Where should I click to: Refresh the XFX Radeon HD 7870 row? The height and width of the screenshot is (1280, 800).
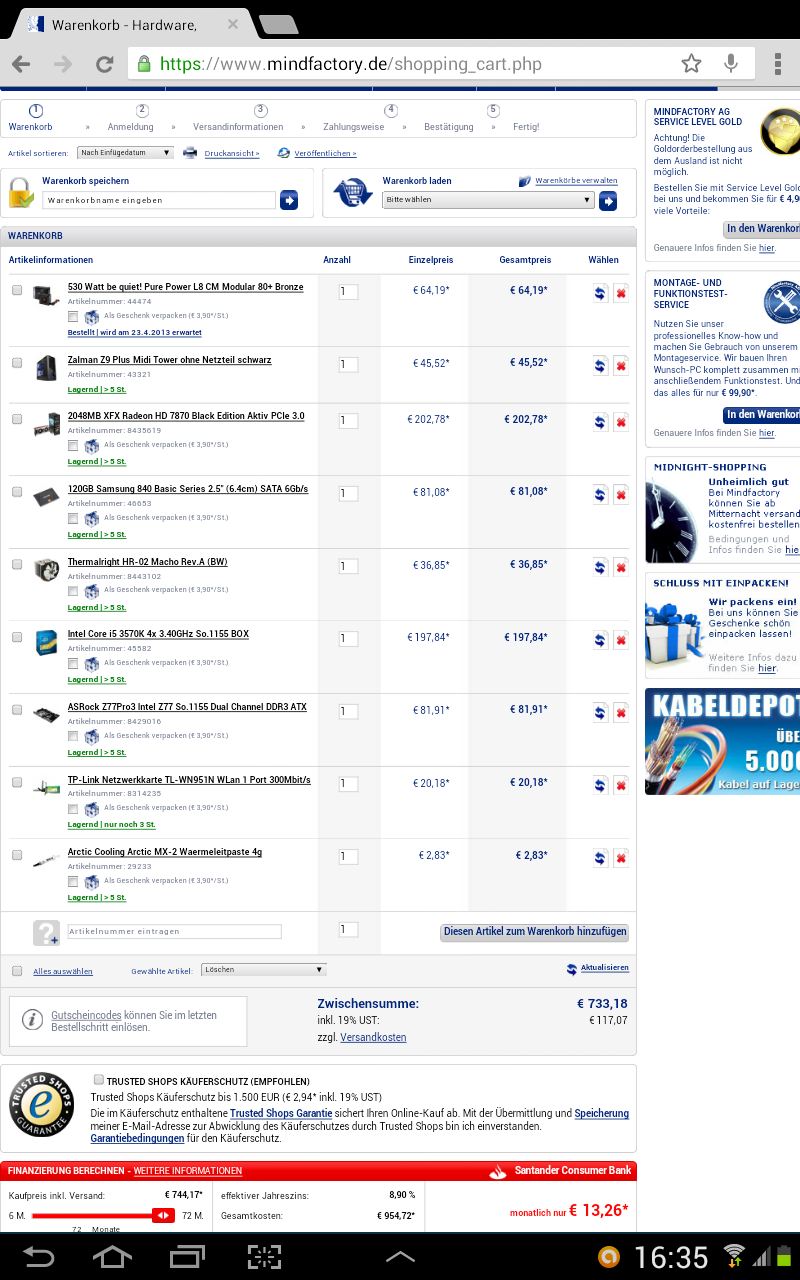coord(600,422)
